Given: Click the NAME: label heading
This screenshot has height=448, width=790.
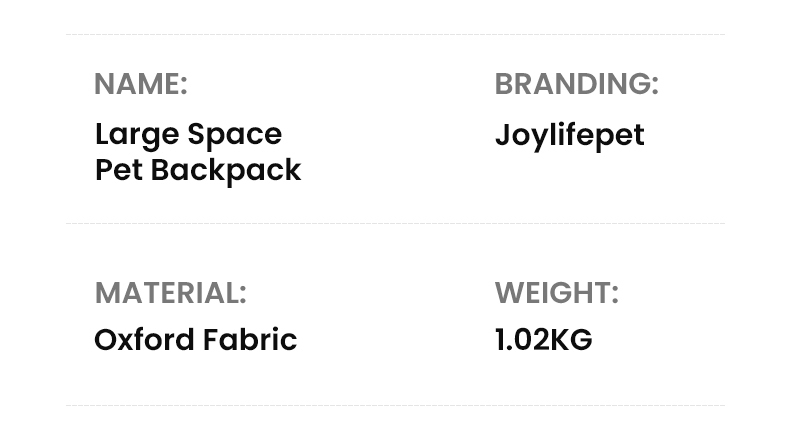Looking at the screenshot, I should [x=140, y=84].
